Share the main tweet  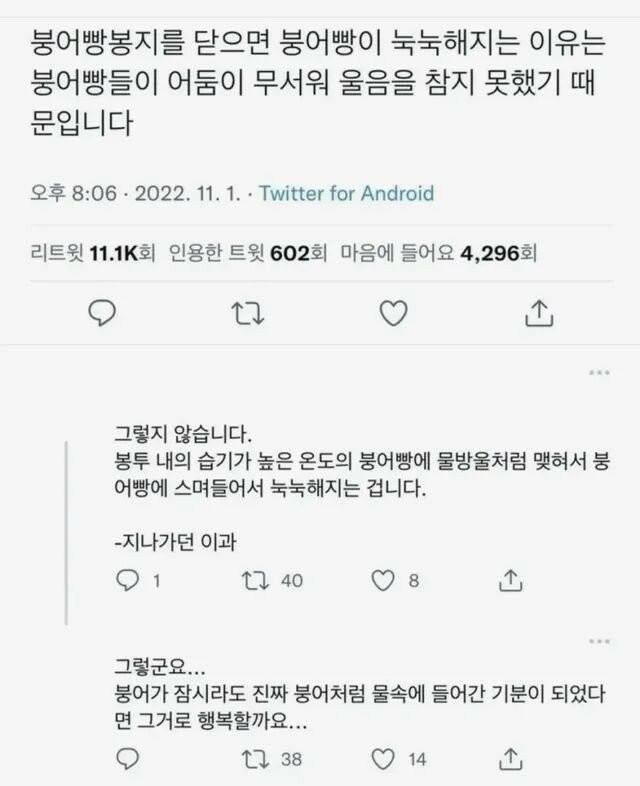[539, 313]
